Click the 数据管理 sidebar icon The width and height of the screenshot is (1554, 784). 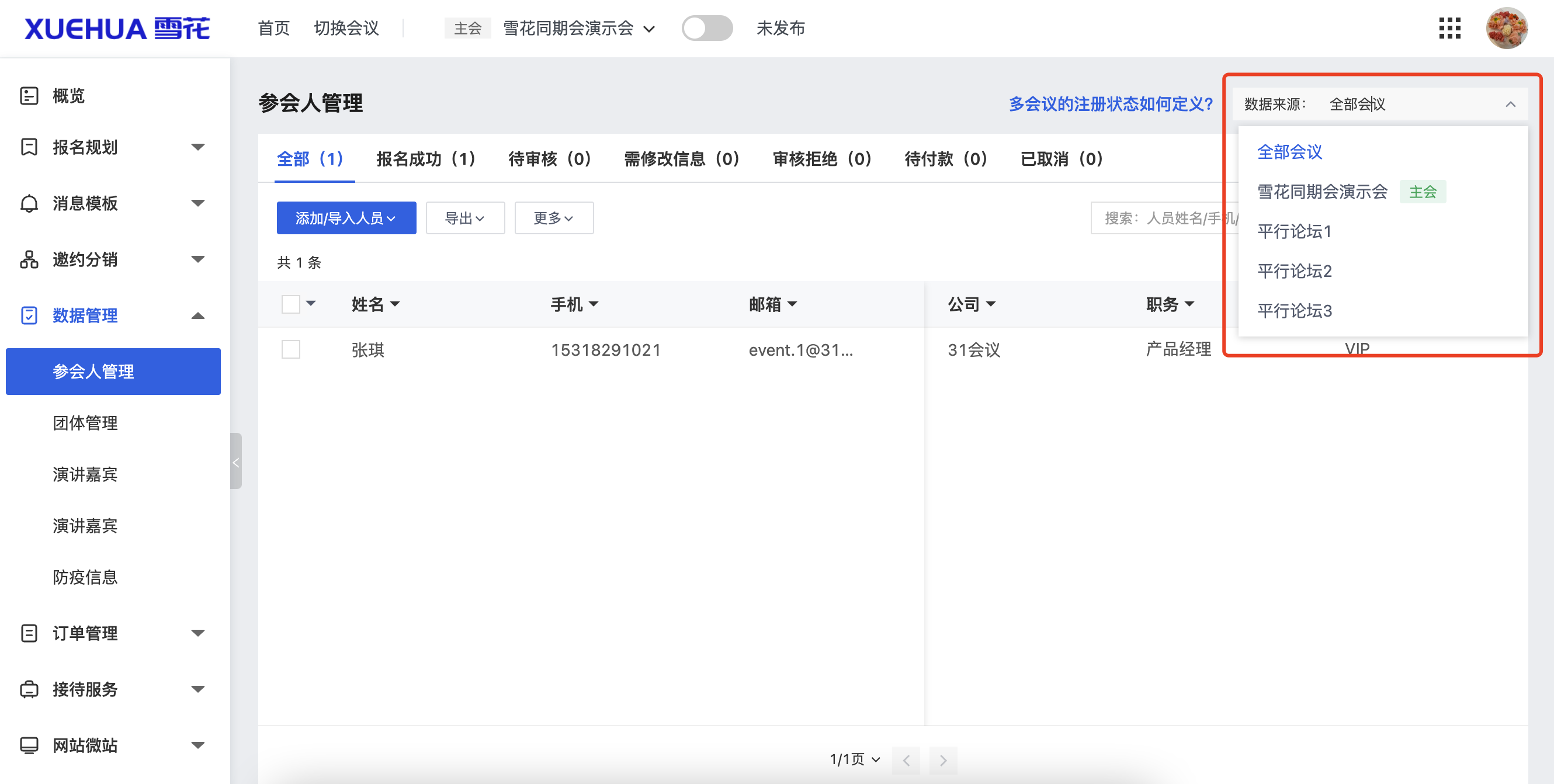(29, 315)
